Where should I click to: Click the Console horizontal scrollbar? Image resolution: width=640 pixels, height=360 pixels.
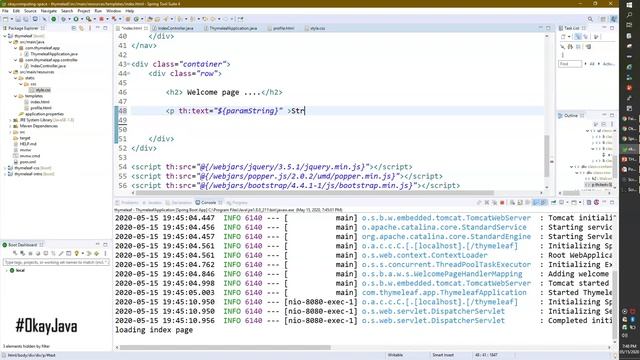point(224,348)
